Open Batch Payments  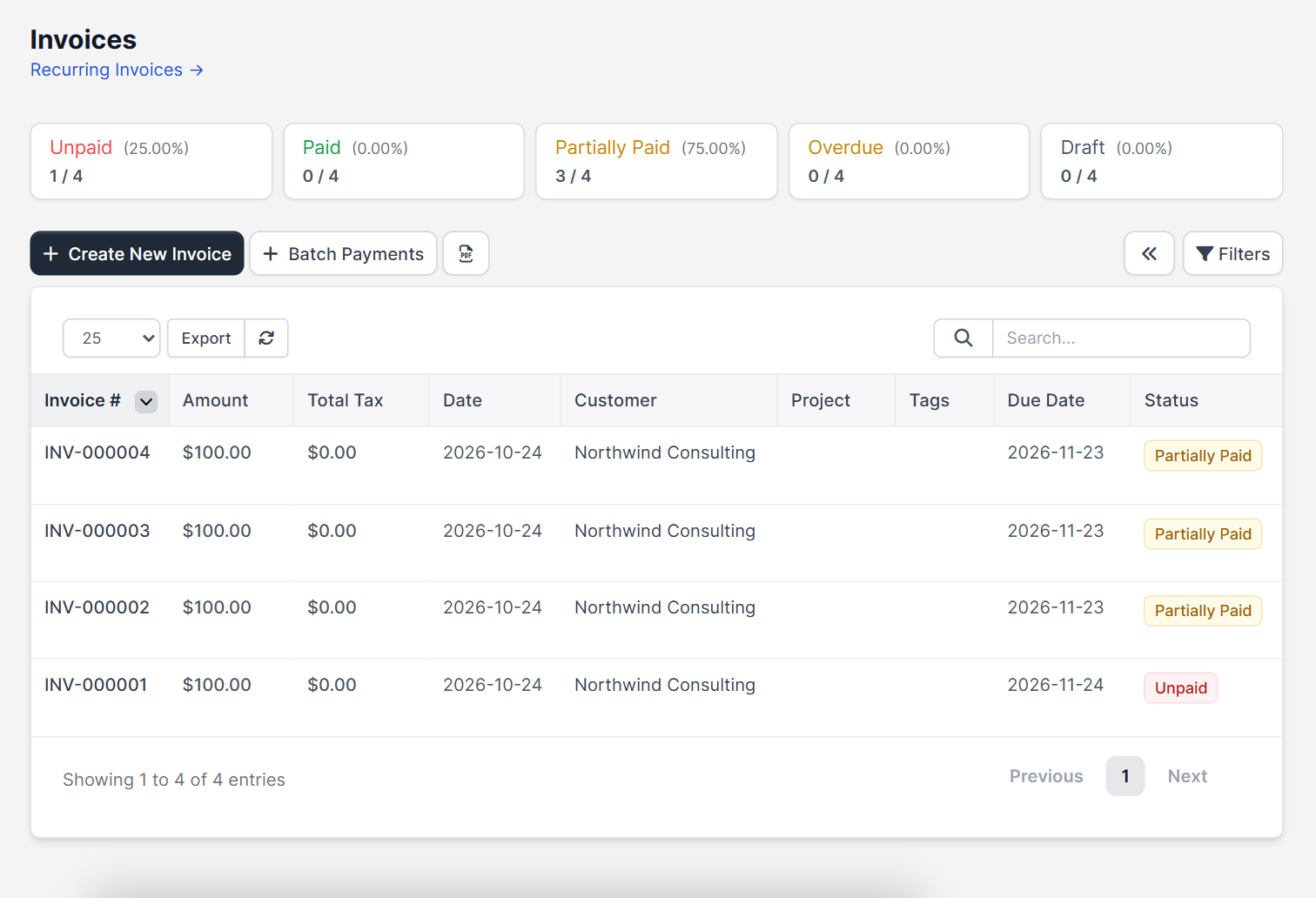point(343,253)
